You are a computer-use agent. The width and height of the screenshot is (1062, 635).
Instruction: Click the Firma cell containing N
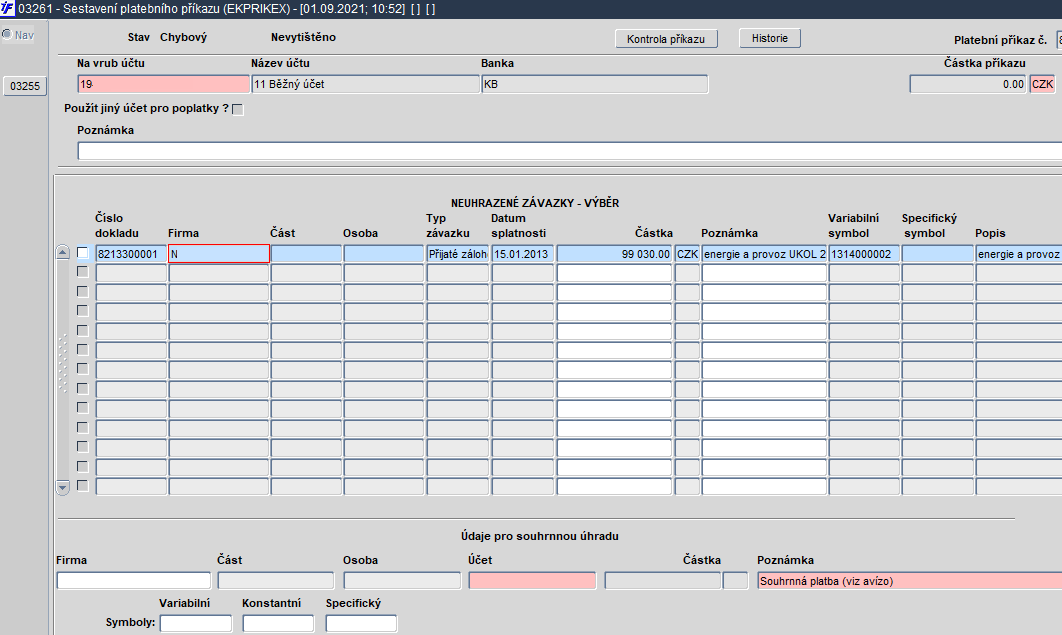click(x=219, y=254)
